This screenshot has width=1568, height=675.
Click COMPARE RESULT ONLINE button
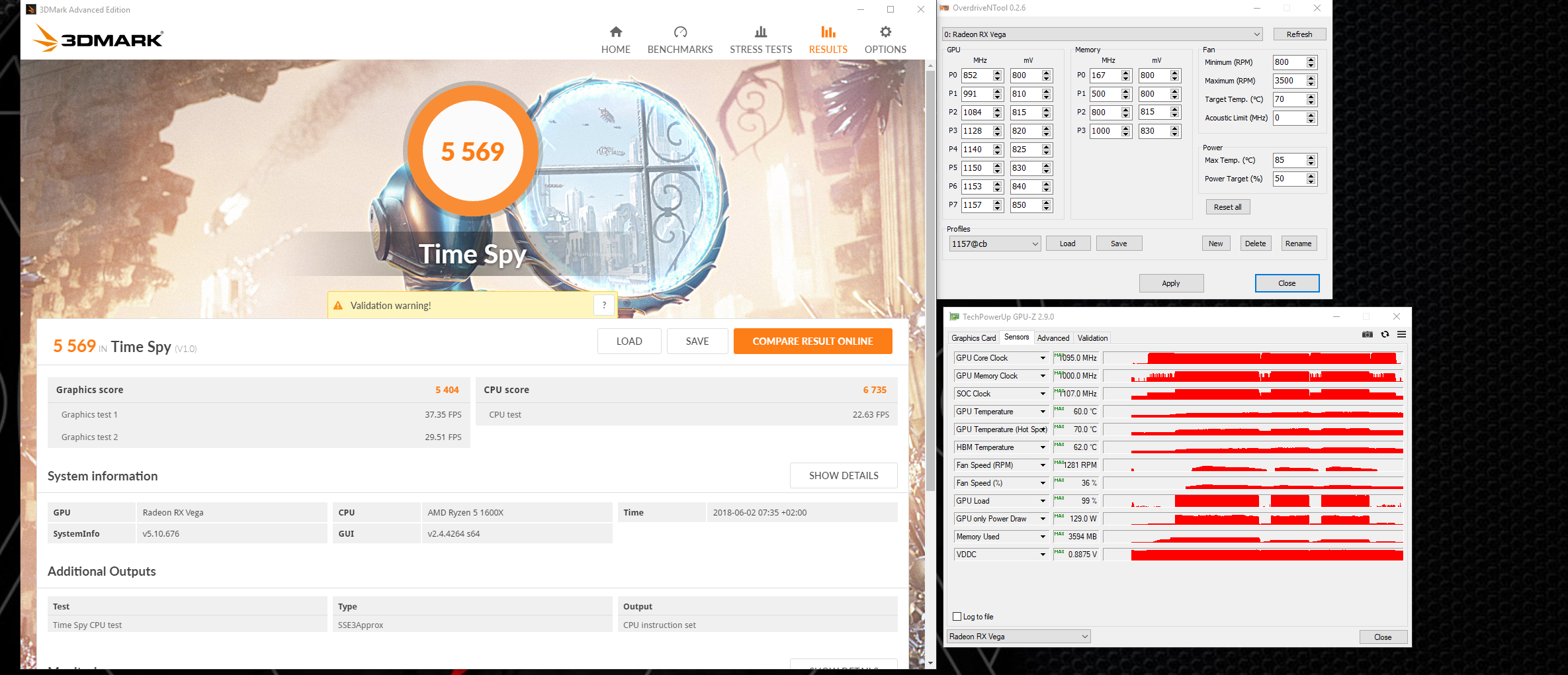tap(812, 341)
